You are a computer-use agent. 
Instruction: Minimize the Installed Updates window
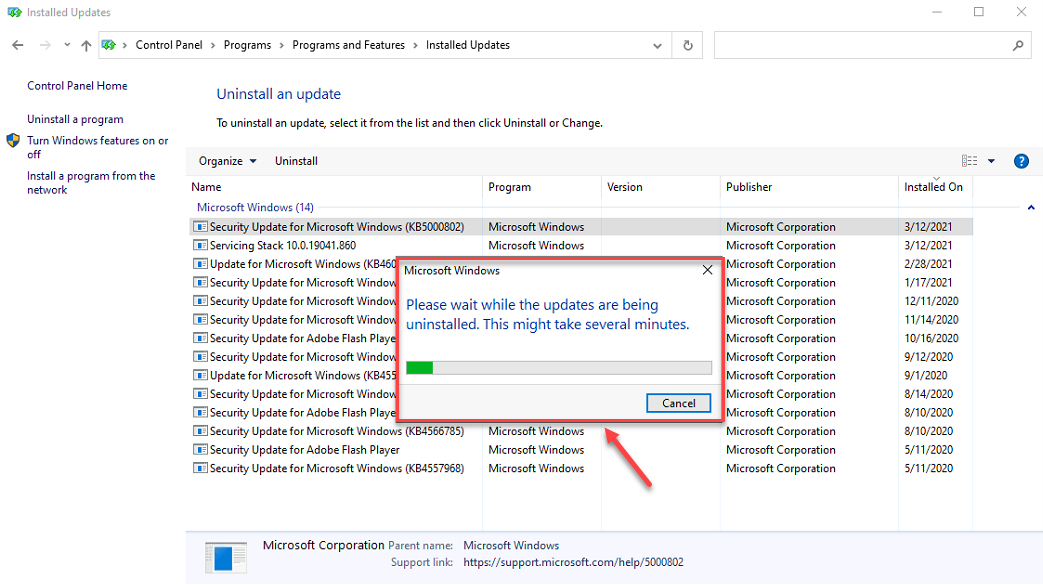(x=937, y=12)
